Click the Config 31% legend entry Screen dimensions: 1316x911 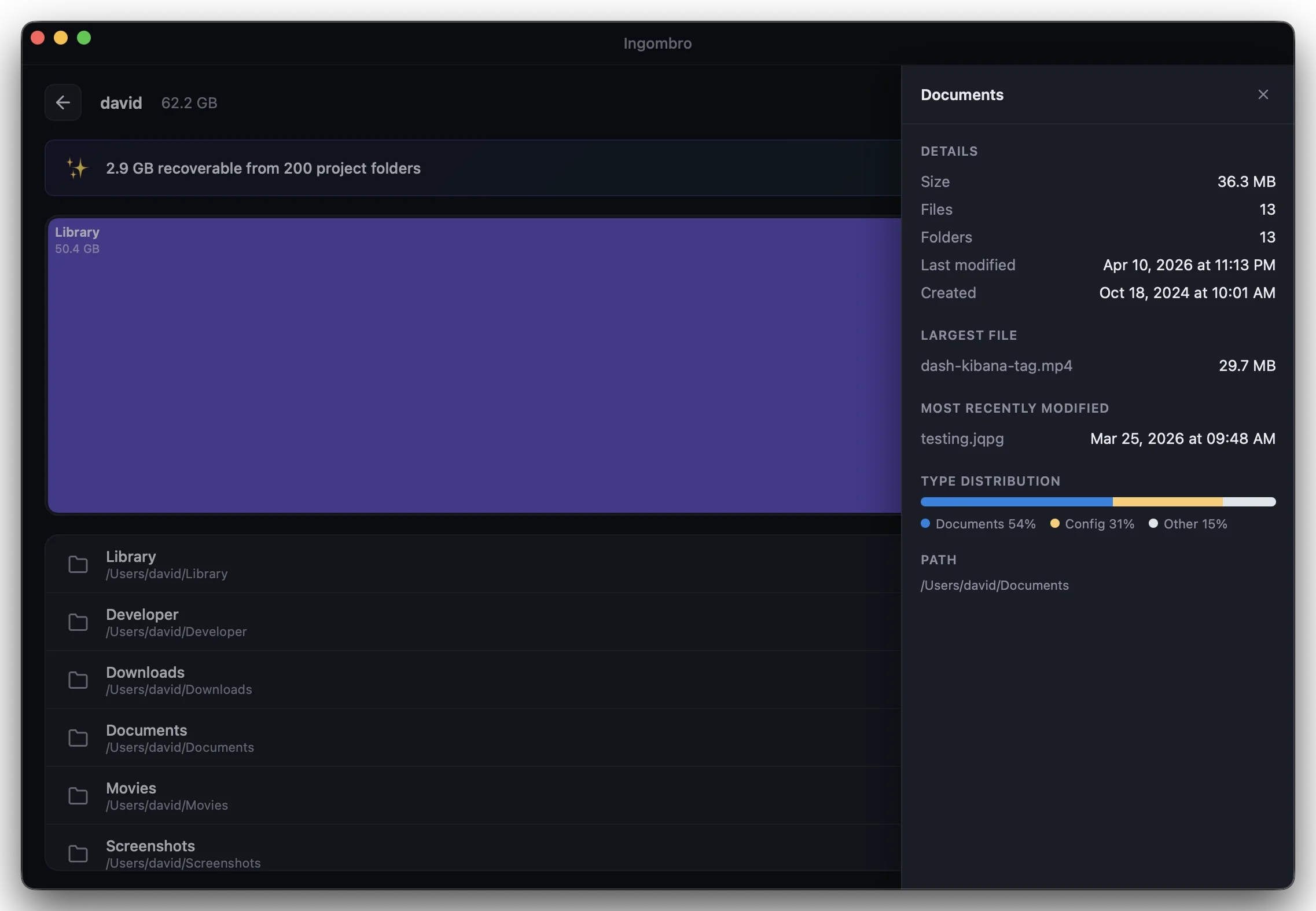point(1092,524)
